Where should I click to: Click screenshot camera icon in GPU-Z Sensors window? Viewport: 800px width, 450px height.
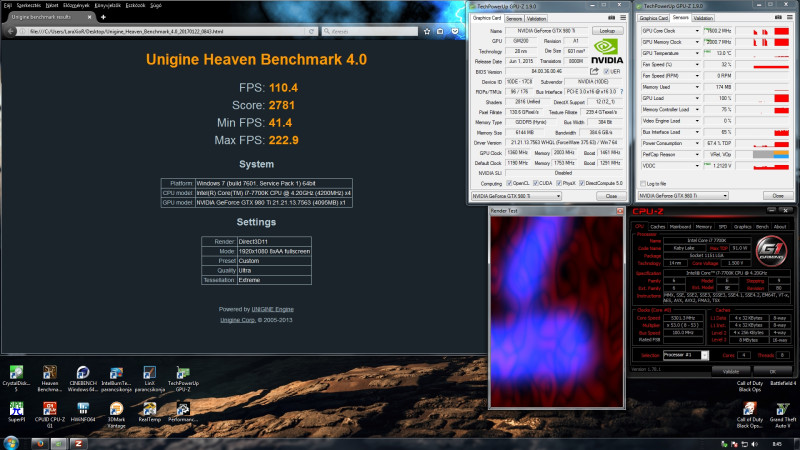click(779, 17)
